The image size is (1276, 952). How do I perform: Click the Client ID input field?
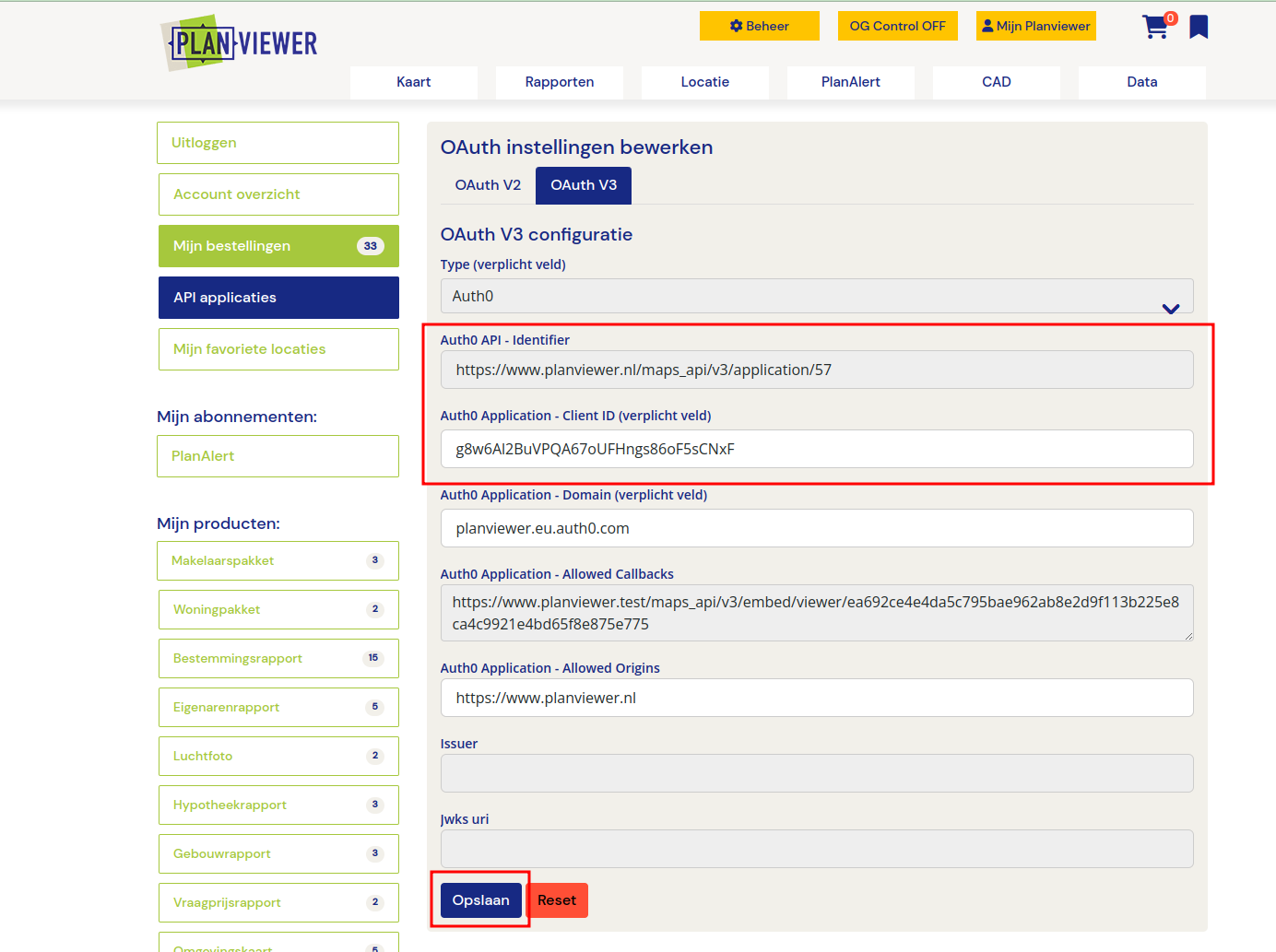point(817,449)
